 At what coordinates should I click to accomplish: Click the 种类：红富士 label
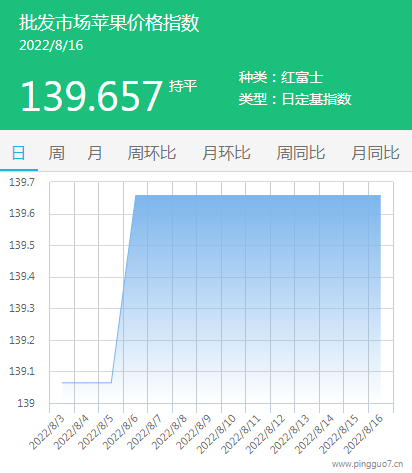281,78
